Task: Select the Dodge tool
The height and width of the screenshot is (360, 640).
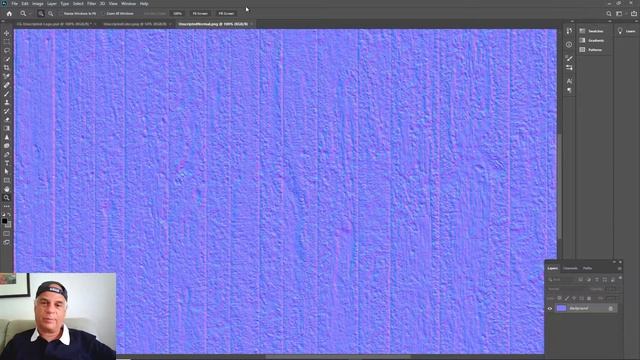Action: coord(7,146)
